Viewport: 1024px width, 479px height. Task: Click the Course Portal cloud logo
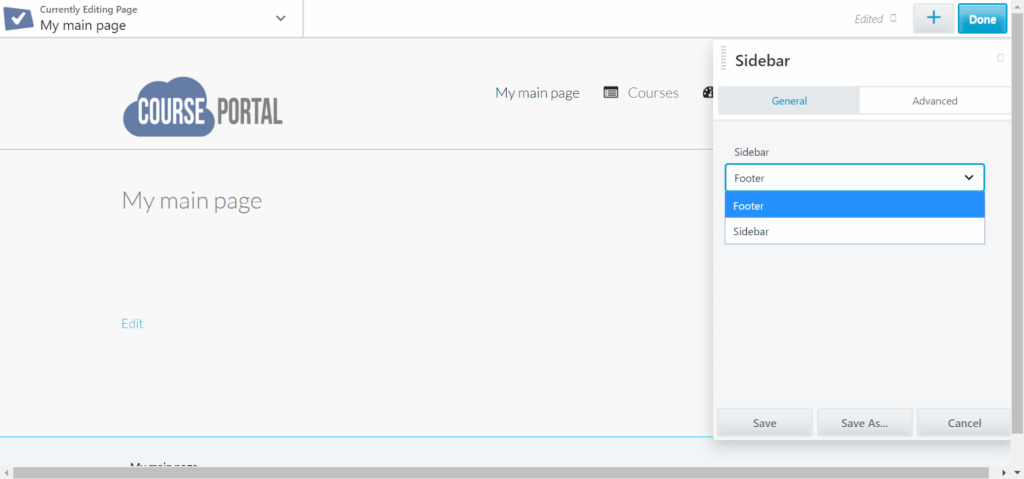203,107
